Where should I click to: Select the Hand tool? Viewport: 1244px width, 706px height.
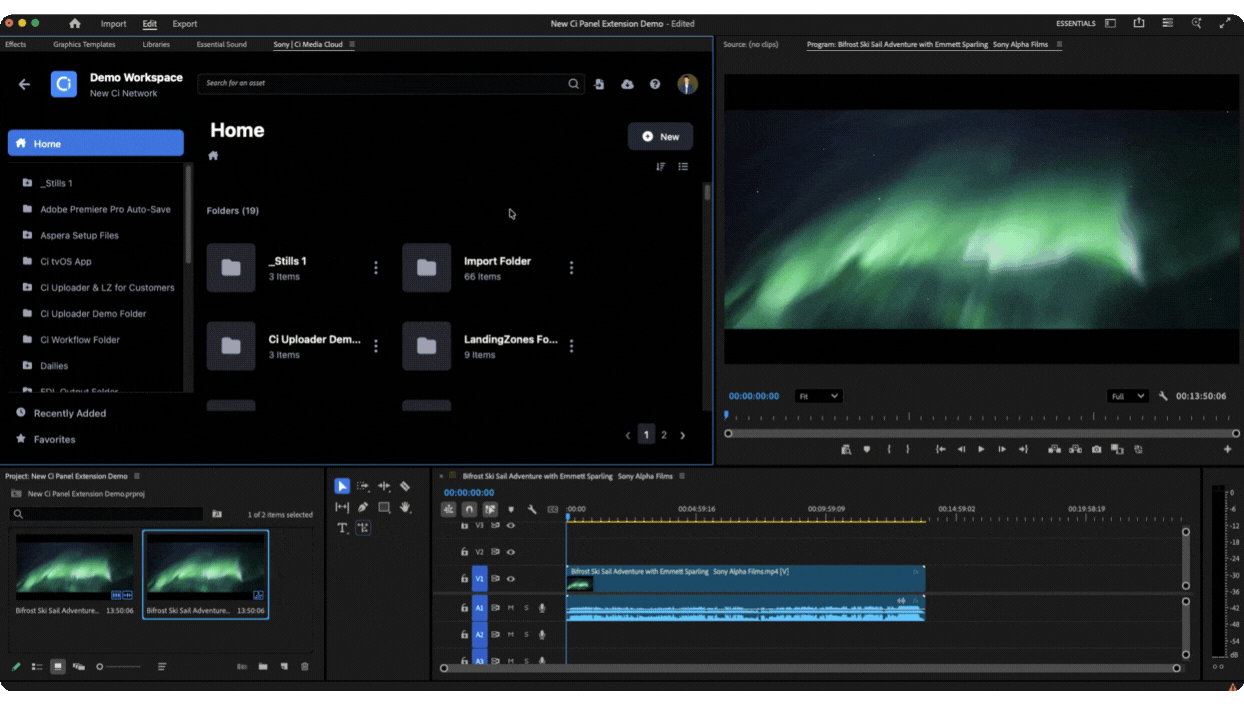coord(405,507)
